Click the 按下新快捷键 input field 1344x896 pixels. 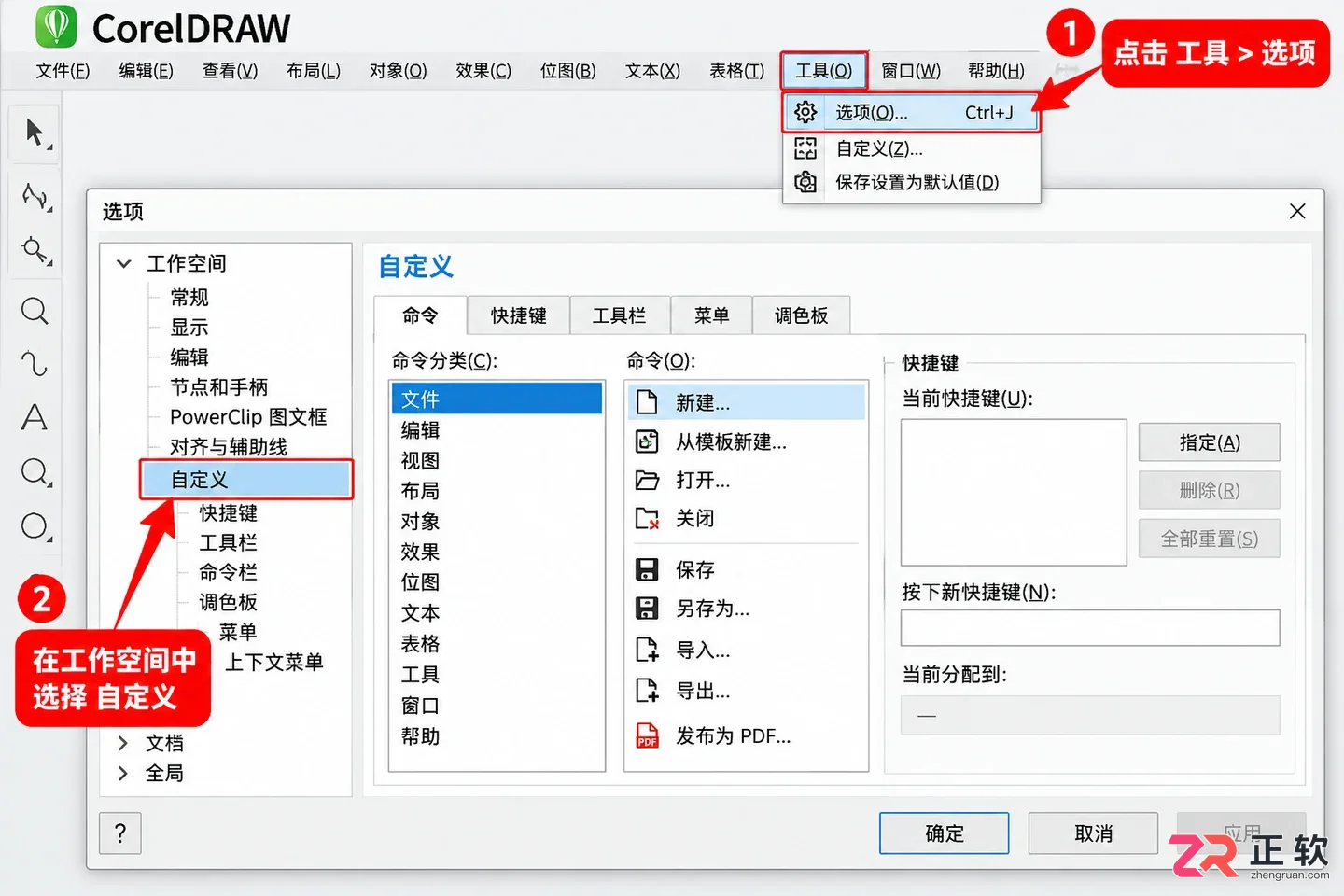(x=1089, y=628)
